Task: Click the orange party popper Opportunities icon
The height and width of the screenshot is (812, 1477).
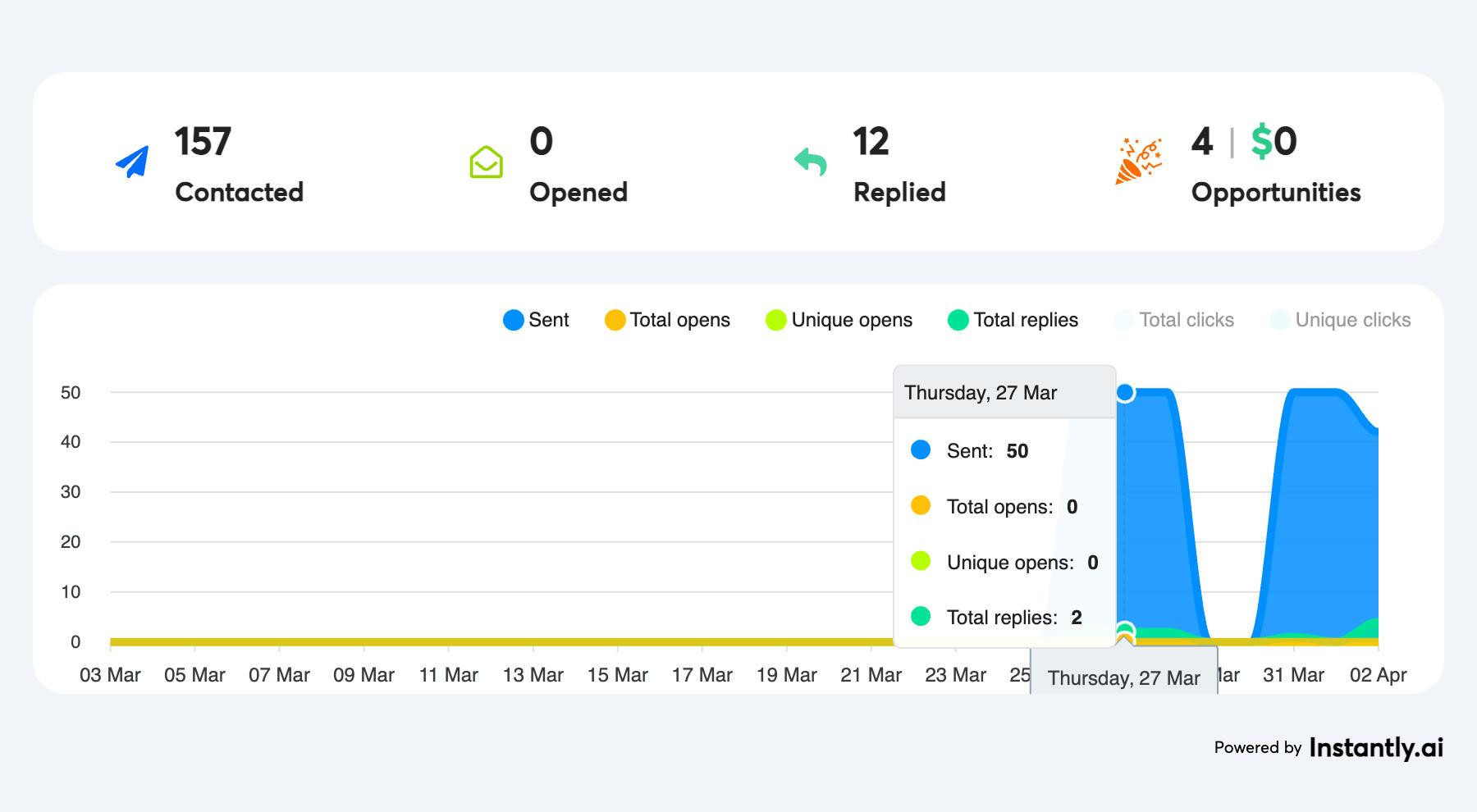Action: 1139,161
